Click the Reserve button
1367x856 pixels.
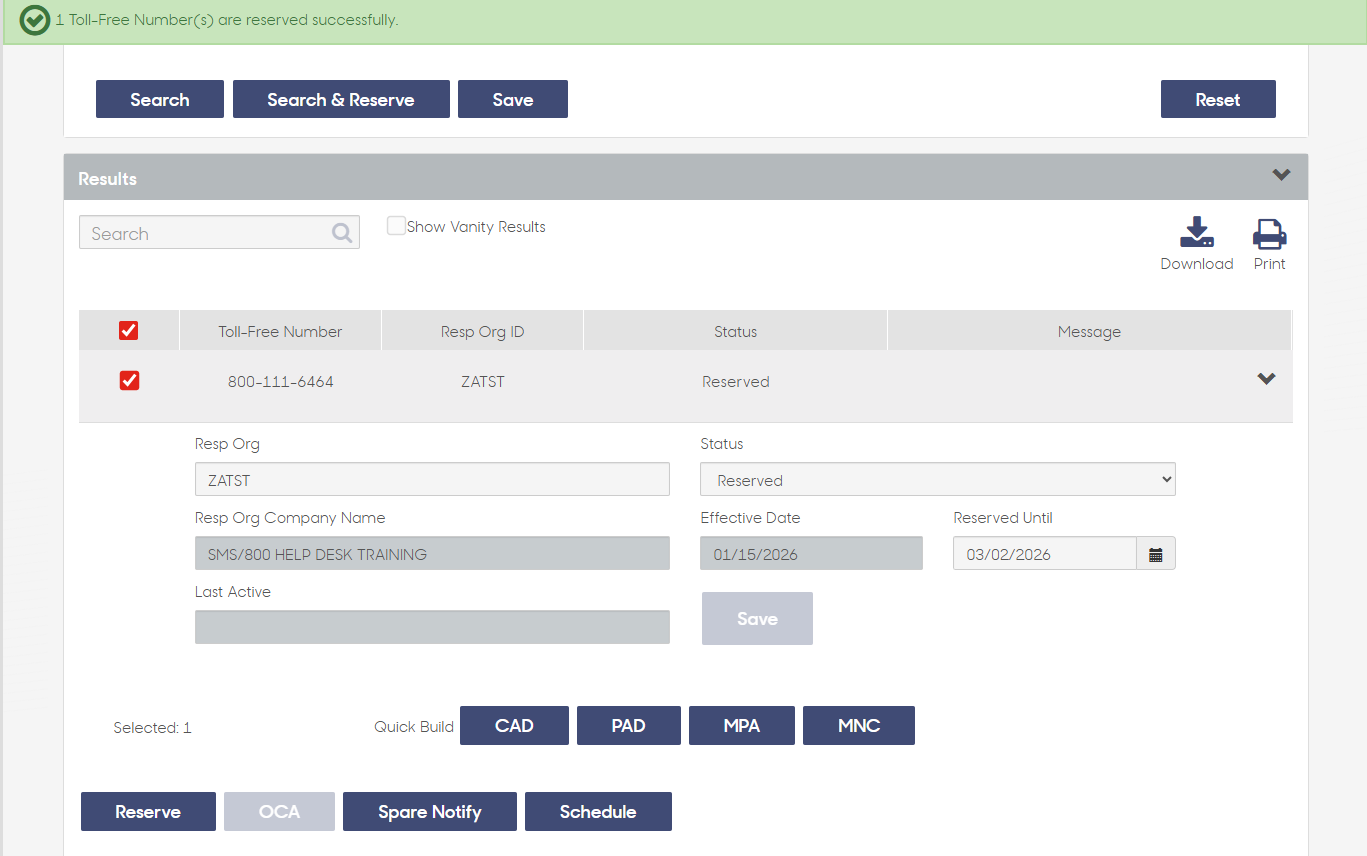pos(148,811)
